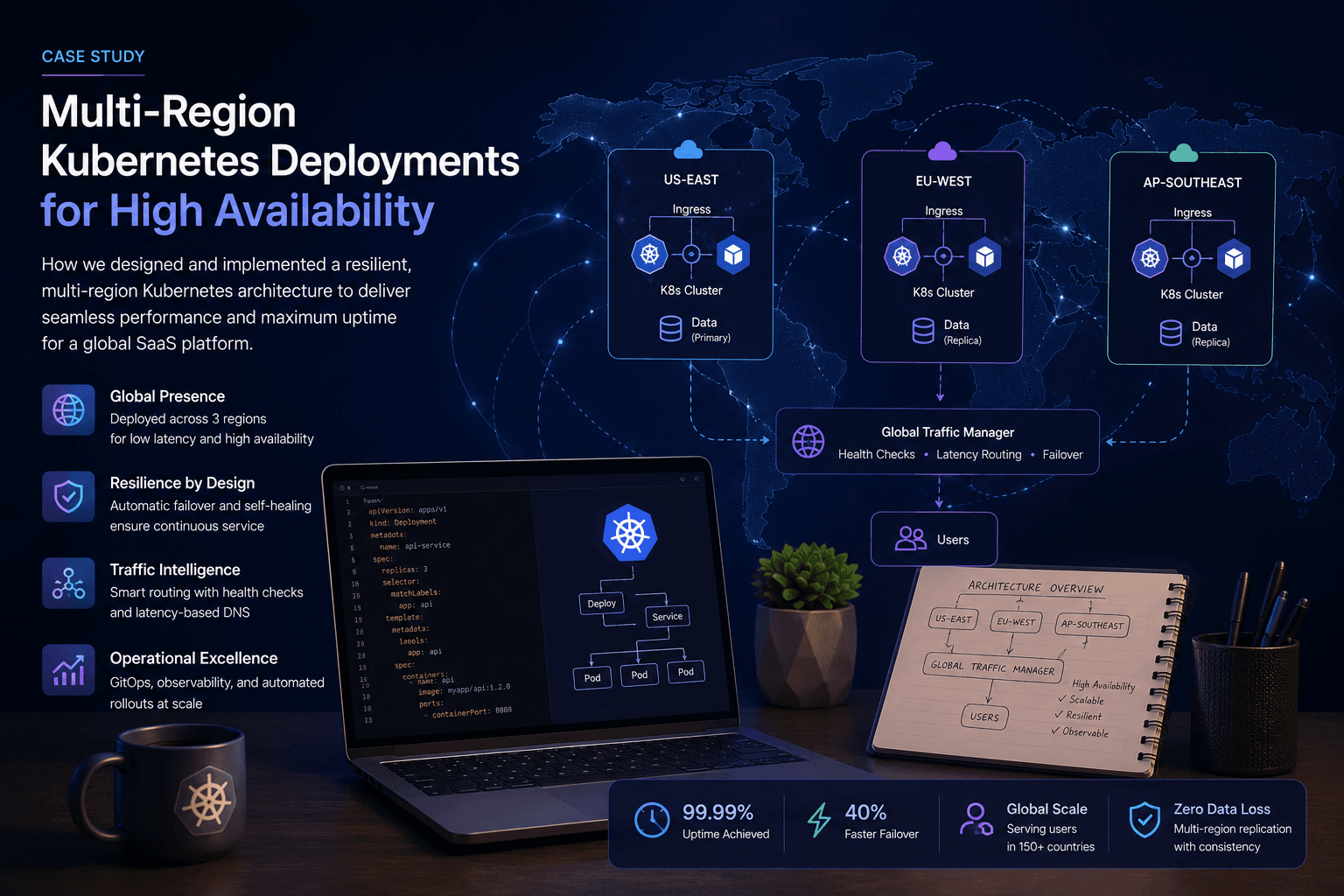Viewport: 1344px width, 896px height.
Task: Select the Resilience by Design shield icon
Action: pyautogui.click(x=68, y=496)
